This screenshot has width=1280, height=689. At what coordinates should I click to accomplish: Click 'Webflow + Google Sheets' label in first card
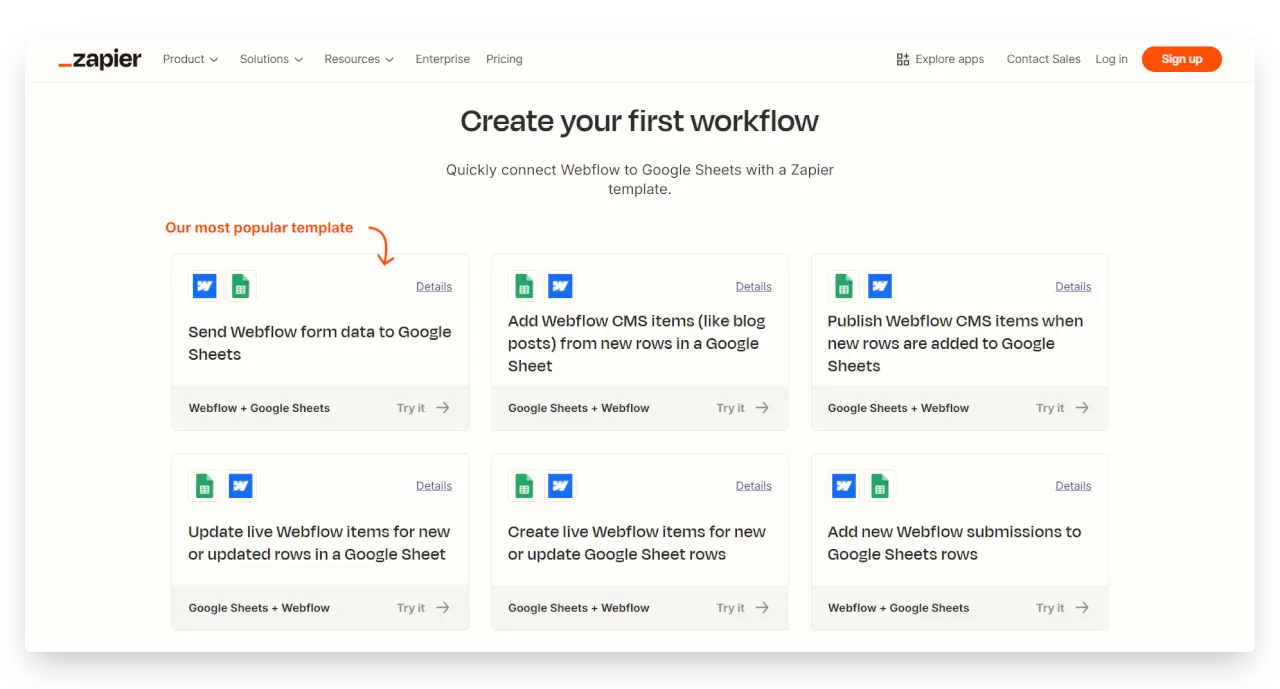[259, 408]
